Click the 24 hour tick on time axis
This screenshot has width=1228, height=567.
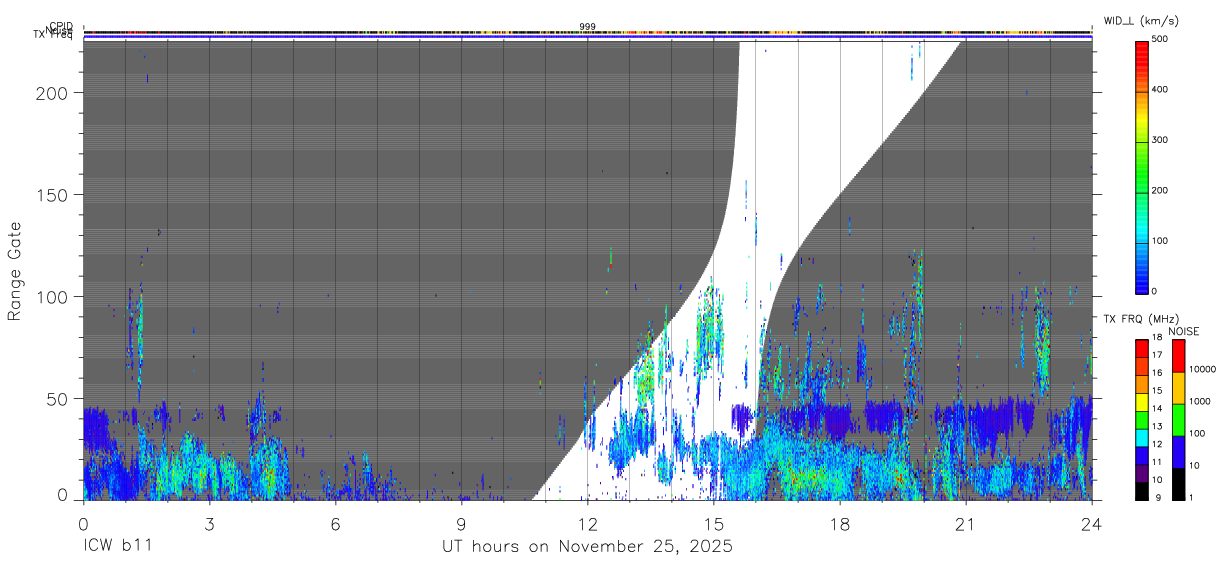coord(1092,523)
